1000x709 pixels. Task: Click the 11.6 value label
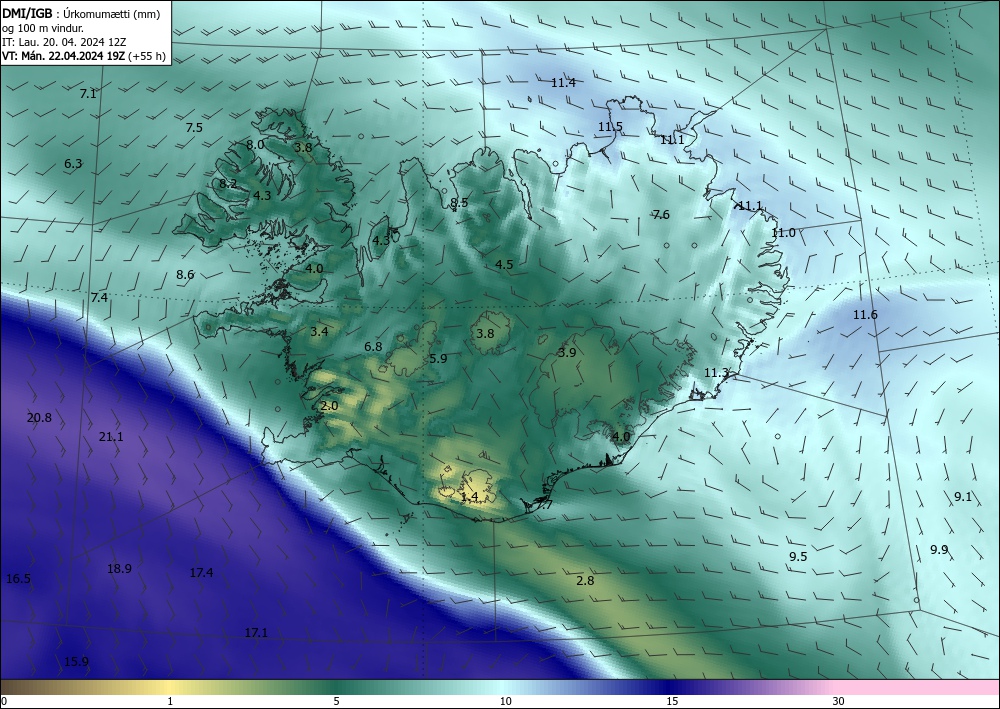pyautogui.click(x=865, y=314)
